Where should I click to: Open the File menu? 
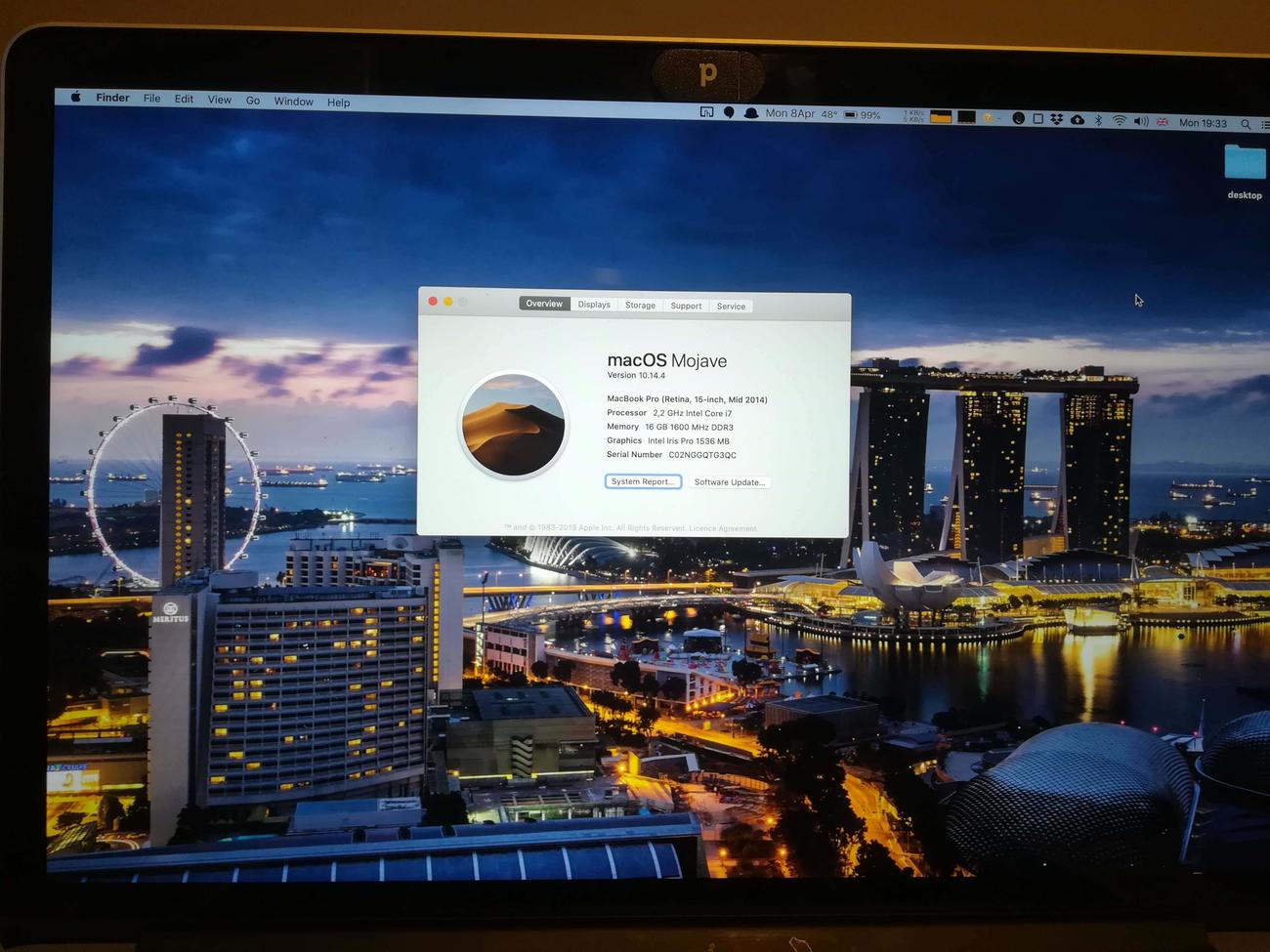click(151, 99)
